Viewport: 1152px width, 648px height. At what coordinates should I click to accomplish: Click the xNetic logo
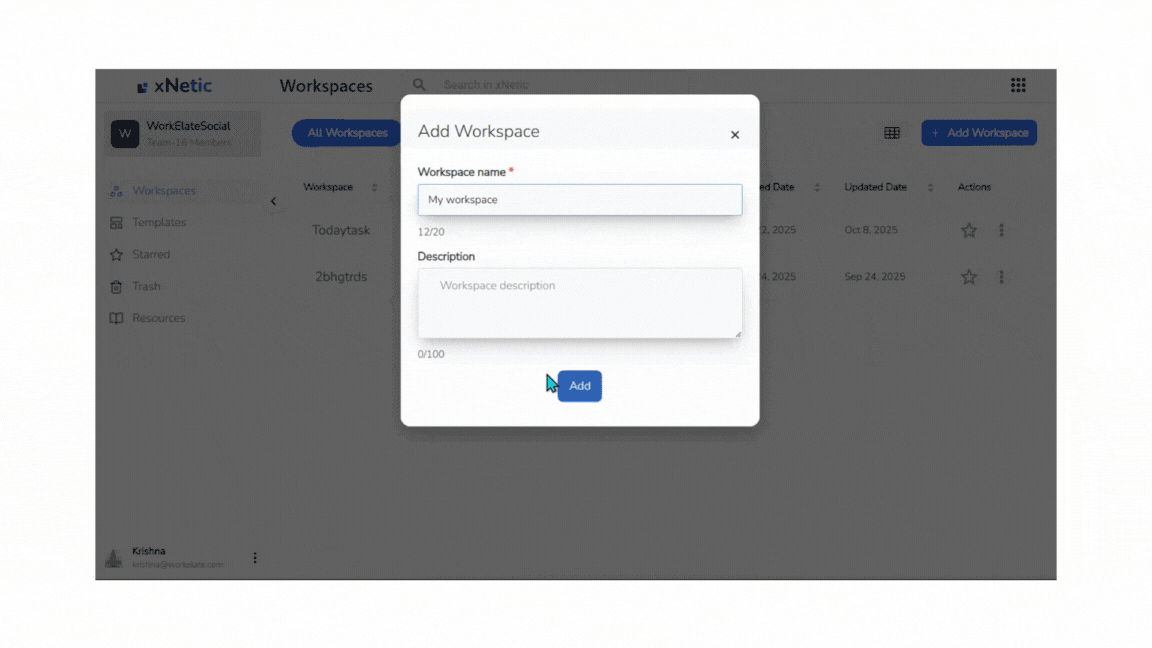click(175, 86)
